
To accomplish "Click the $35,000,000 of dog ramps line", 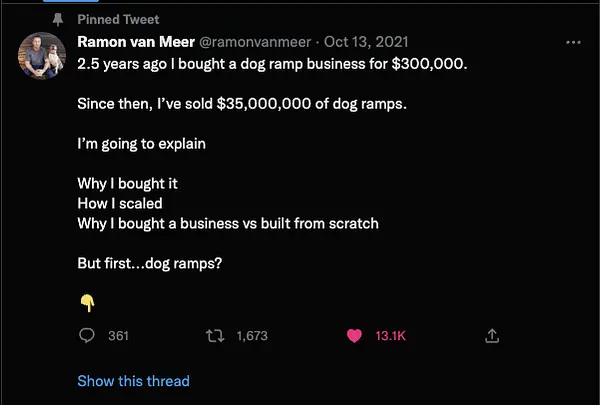I will click(x=242, y=104).
